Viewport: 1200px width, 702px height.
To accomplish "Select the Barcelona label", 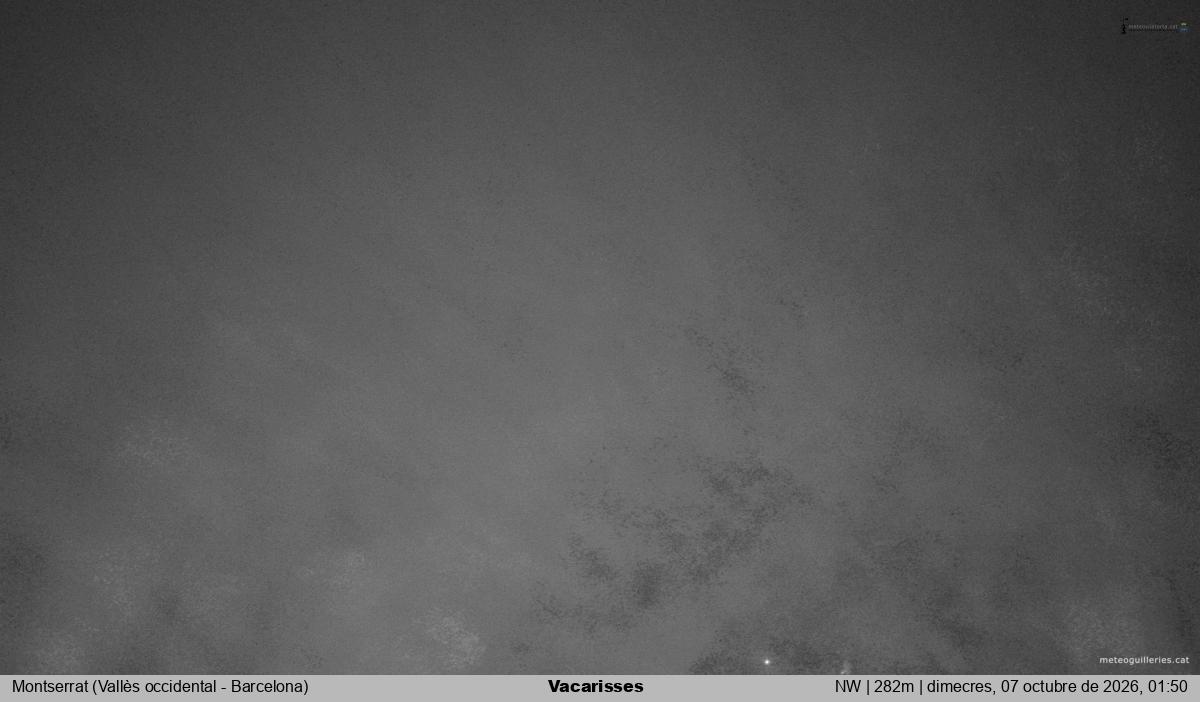I will pos(268,687).
